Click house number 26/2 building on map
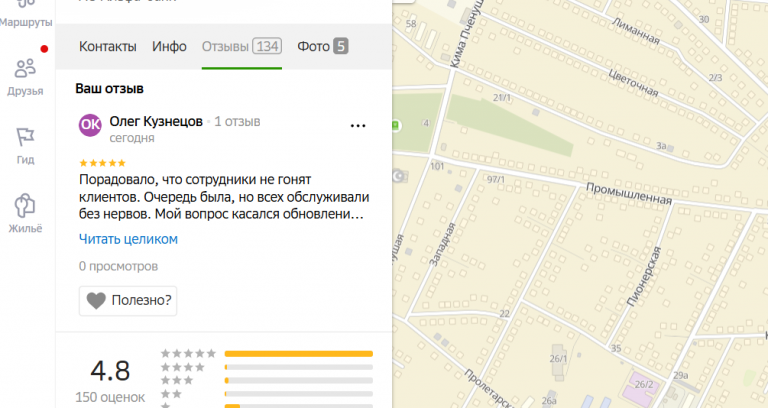 click(x=643, y=386)
